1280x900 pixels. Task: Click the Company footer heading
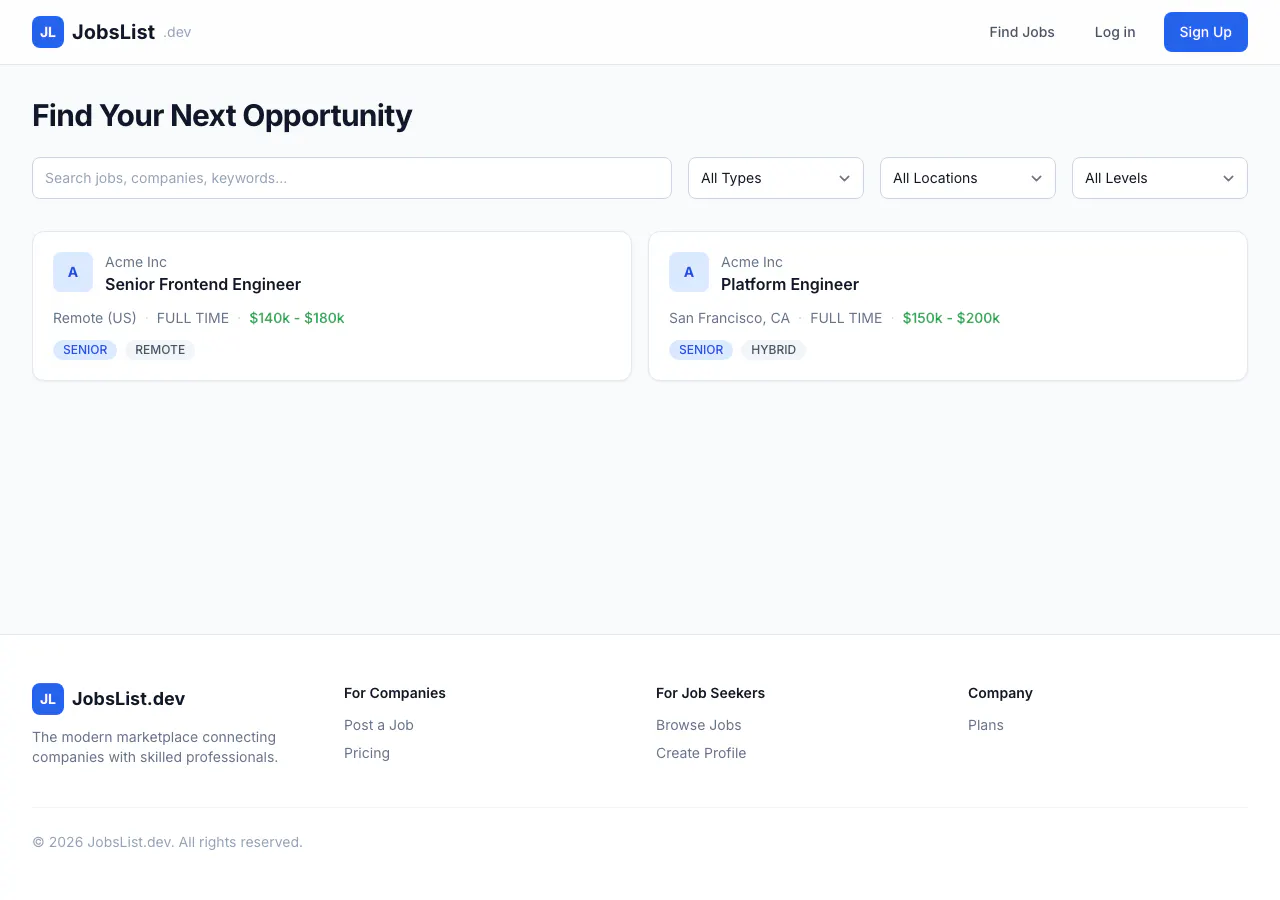(1000, 693)
